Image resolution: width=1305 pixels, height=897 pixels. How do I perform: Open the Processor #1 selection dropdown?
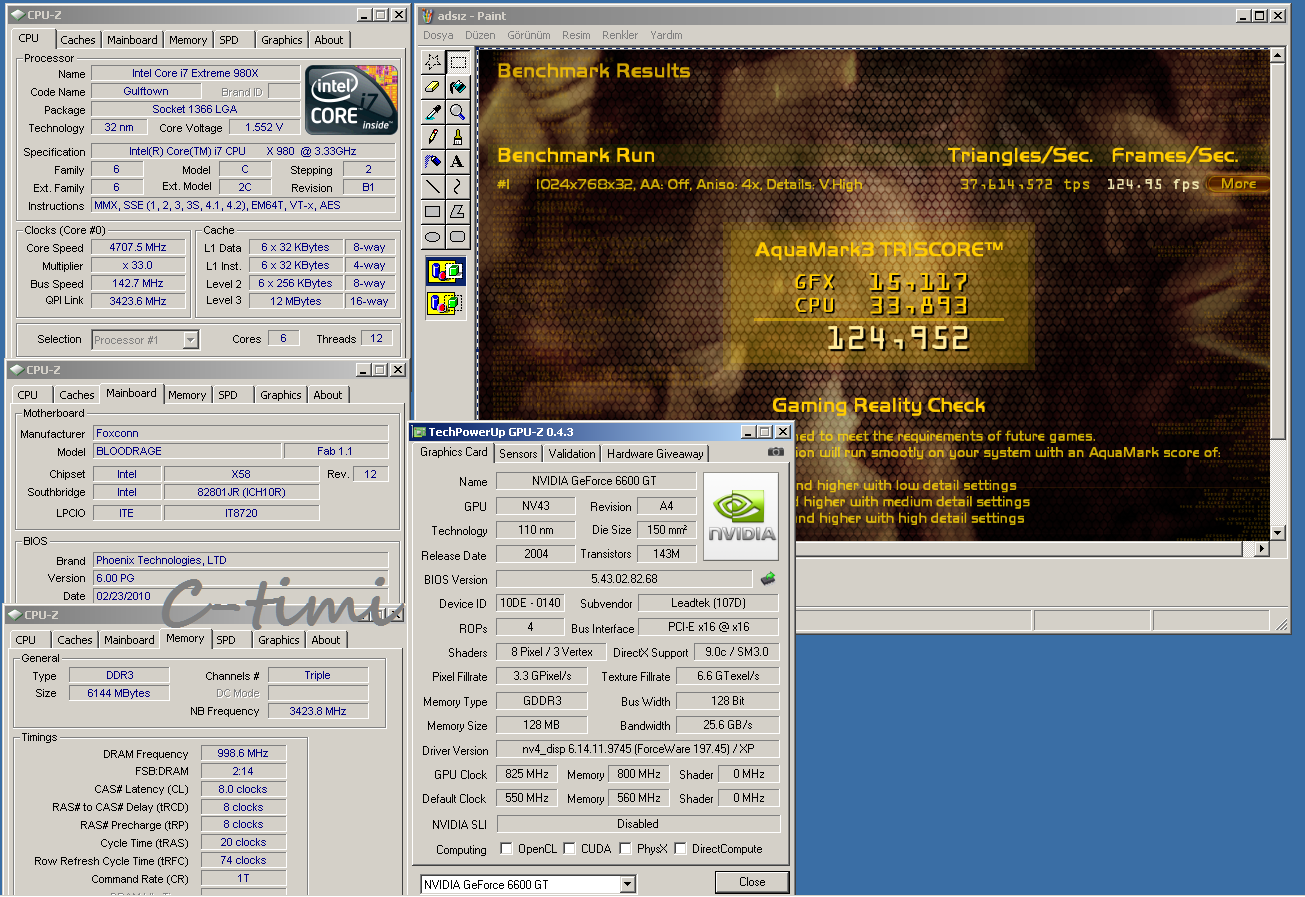190,340
